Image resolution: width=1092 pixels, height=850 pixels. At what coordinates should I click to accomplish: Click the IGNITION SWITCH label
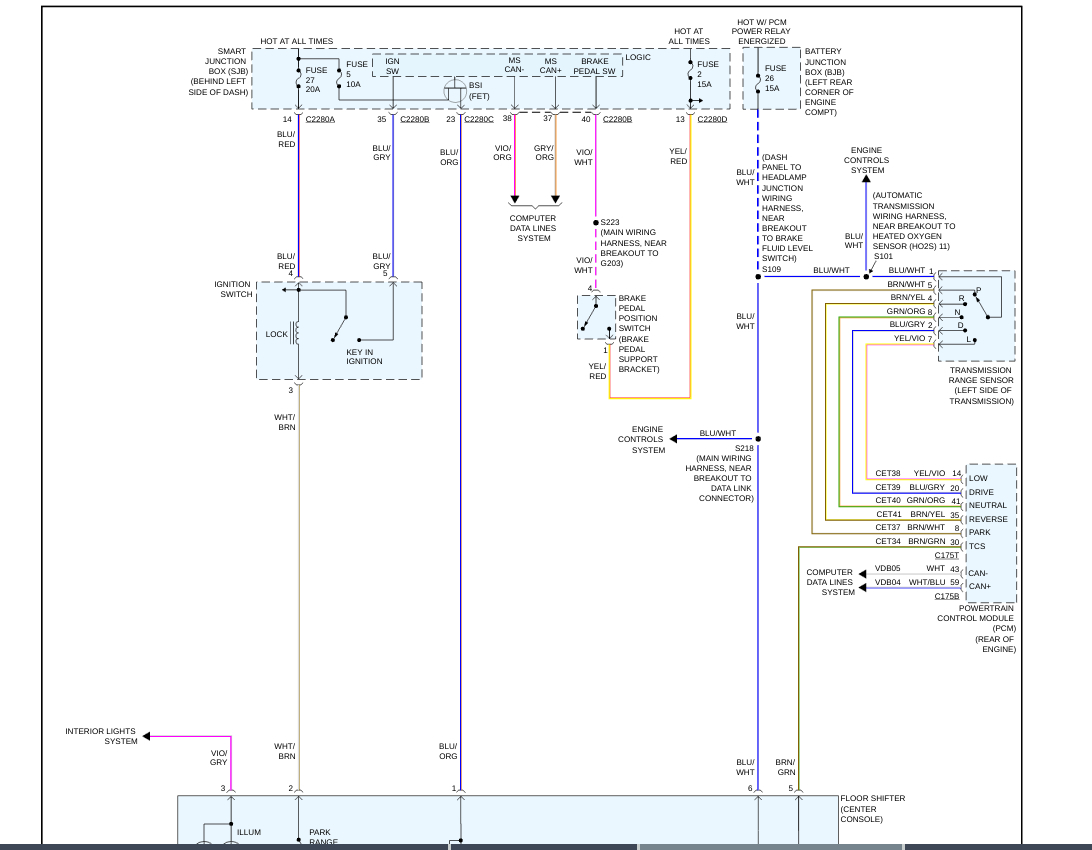coord(233,289)
